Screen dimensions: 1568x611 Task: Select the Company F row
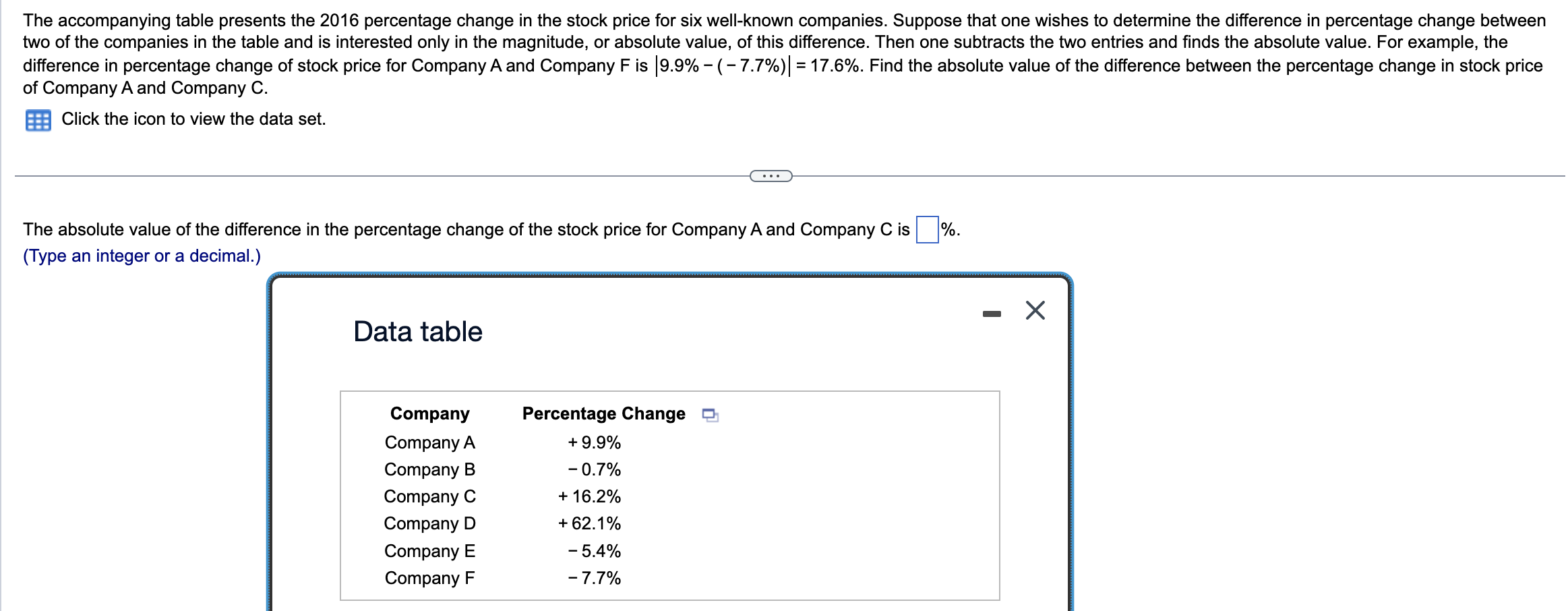429,578
